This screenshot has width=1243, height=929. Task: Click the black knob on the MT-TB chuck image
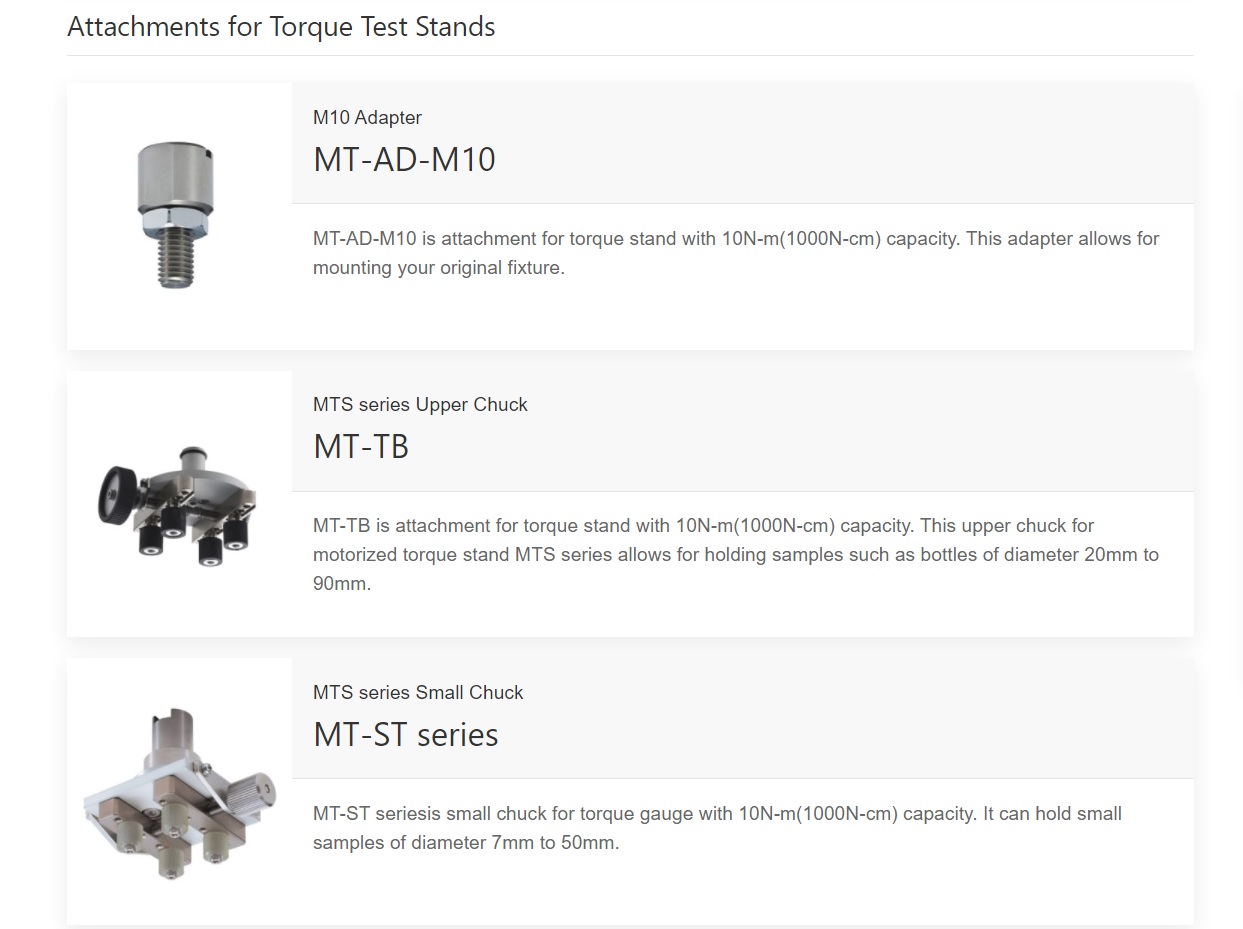point(118,492)
